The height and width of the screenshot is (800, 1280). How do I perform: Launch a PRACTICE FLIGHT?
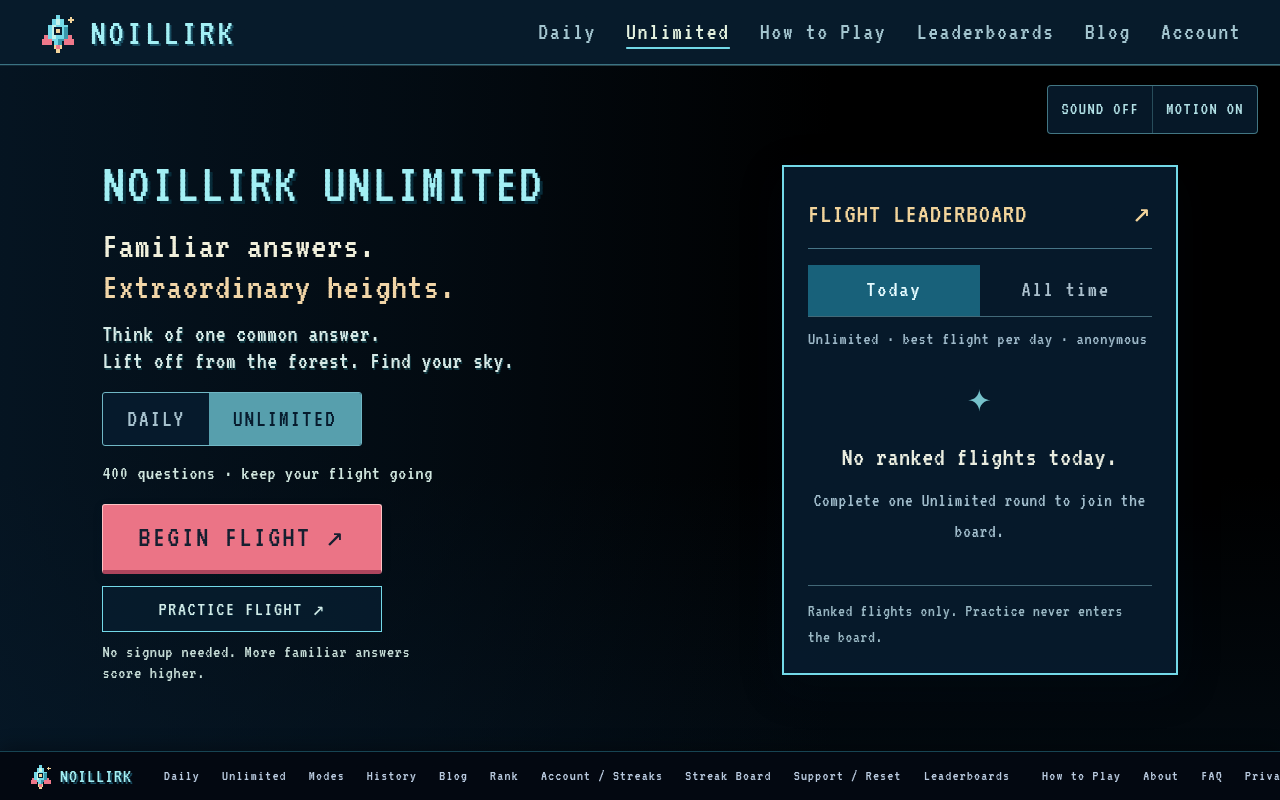pos(242,609)
